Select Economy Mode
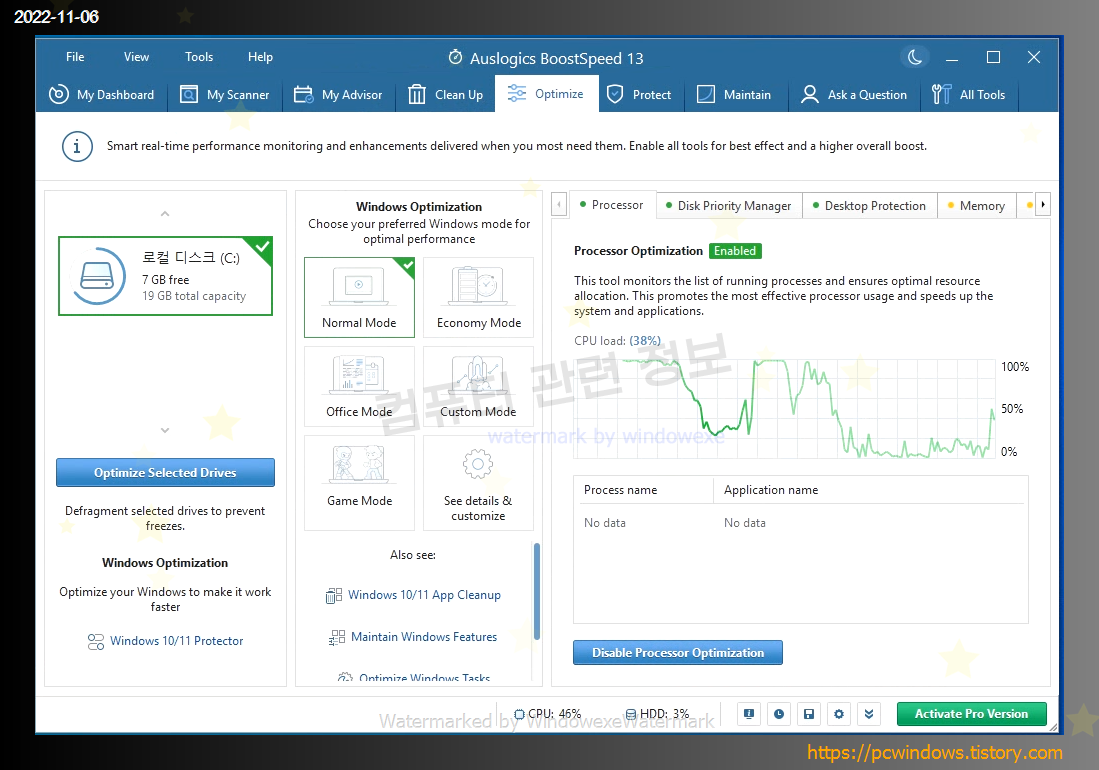The height and width of the screenshot is (770, 1099). 479,297
